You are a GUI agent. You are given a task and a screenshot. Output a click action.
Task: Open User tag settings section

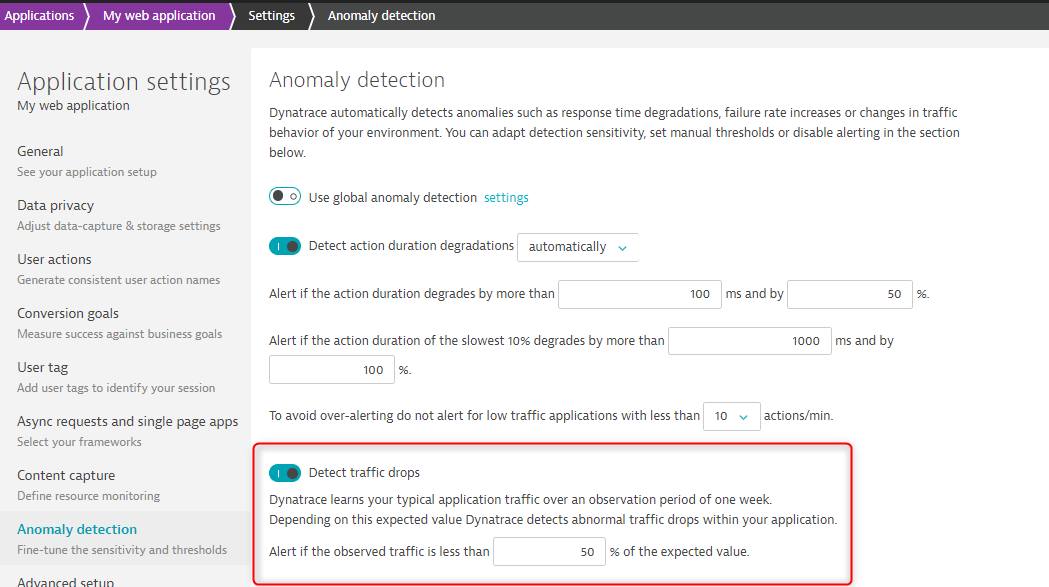click(x=43, y=367)
